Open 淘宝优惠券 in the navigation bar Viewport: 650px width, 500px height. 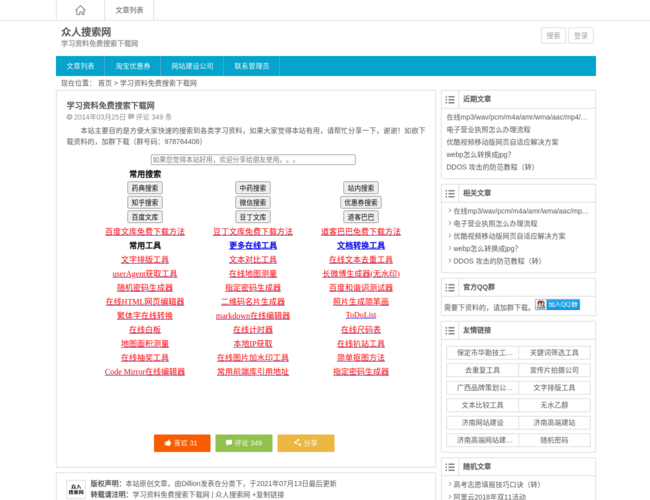(x=133, y=66)
